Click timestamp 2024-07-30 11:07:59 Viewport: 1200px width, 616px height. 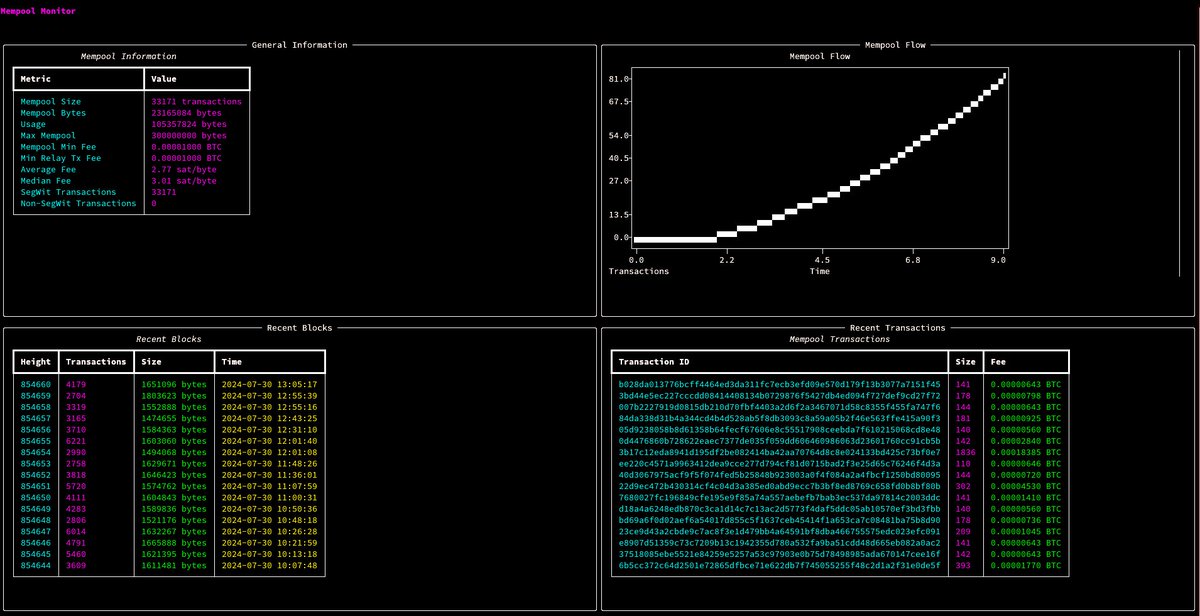pos(269,486)
